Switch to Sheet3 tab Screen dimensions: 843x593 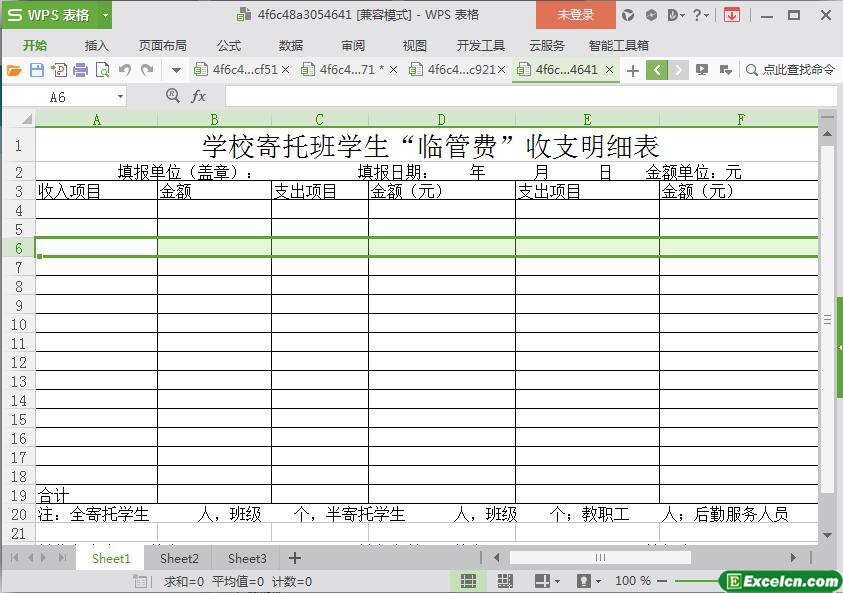[247, 559]
